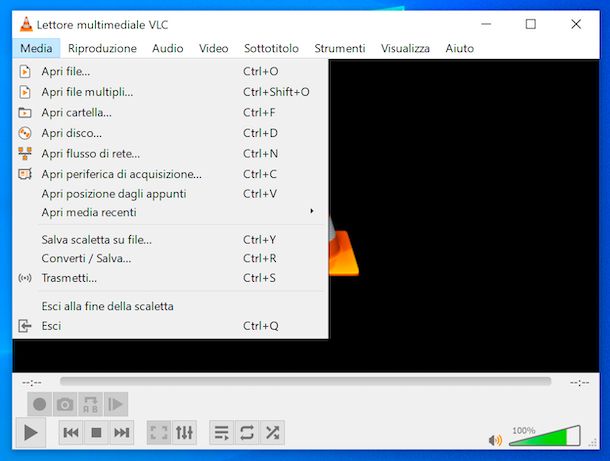Click the Apri file document icon
The height and width of the screenshot is (461, 610).
[x=25, y=72]
